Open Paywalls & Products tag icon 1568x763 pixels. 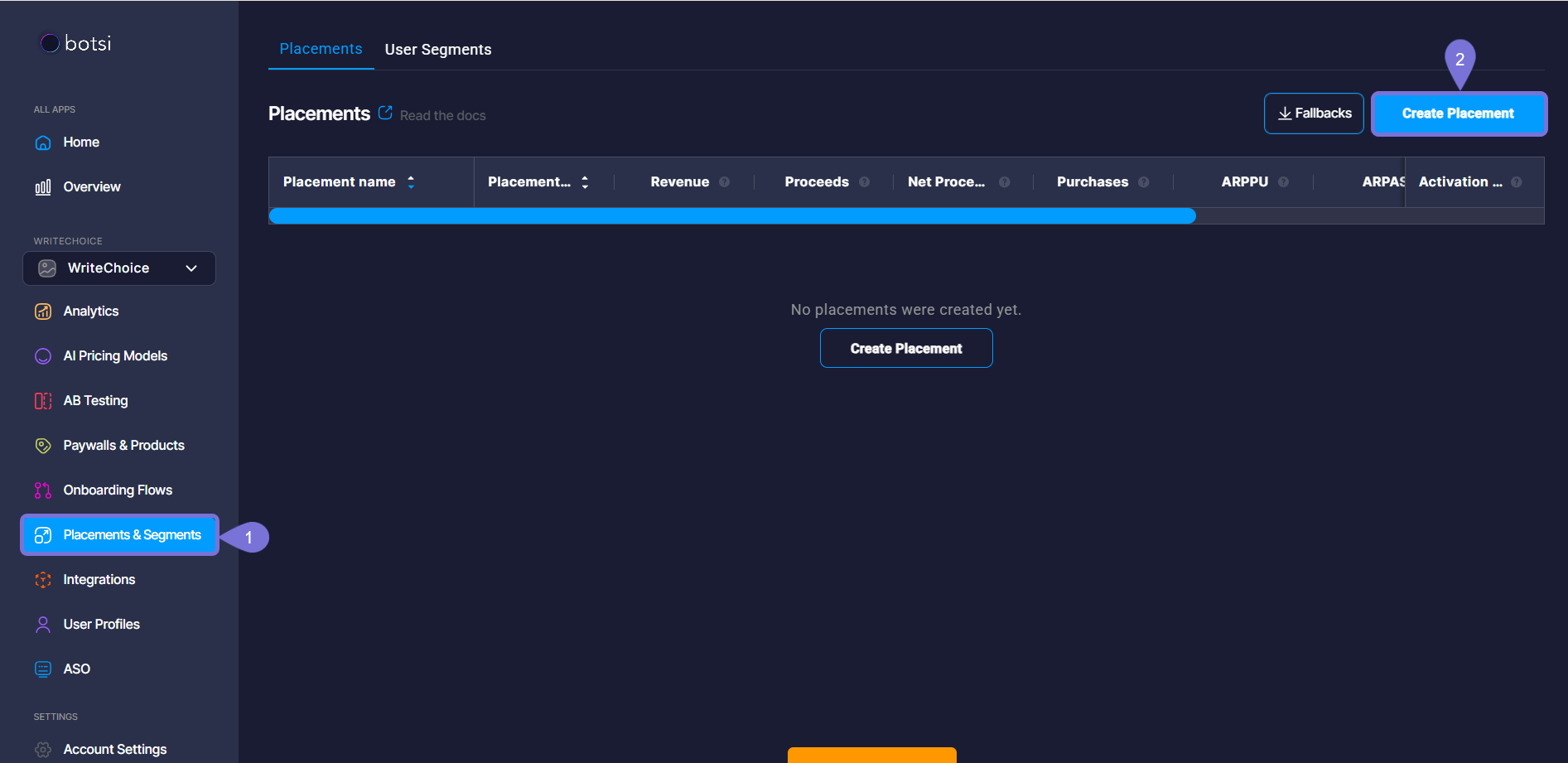43,446
